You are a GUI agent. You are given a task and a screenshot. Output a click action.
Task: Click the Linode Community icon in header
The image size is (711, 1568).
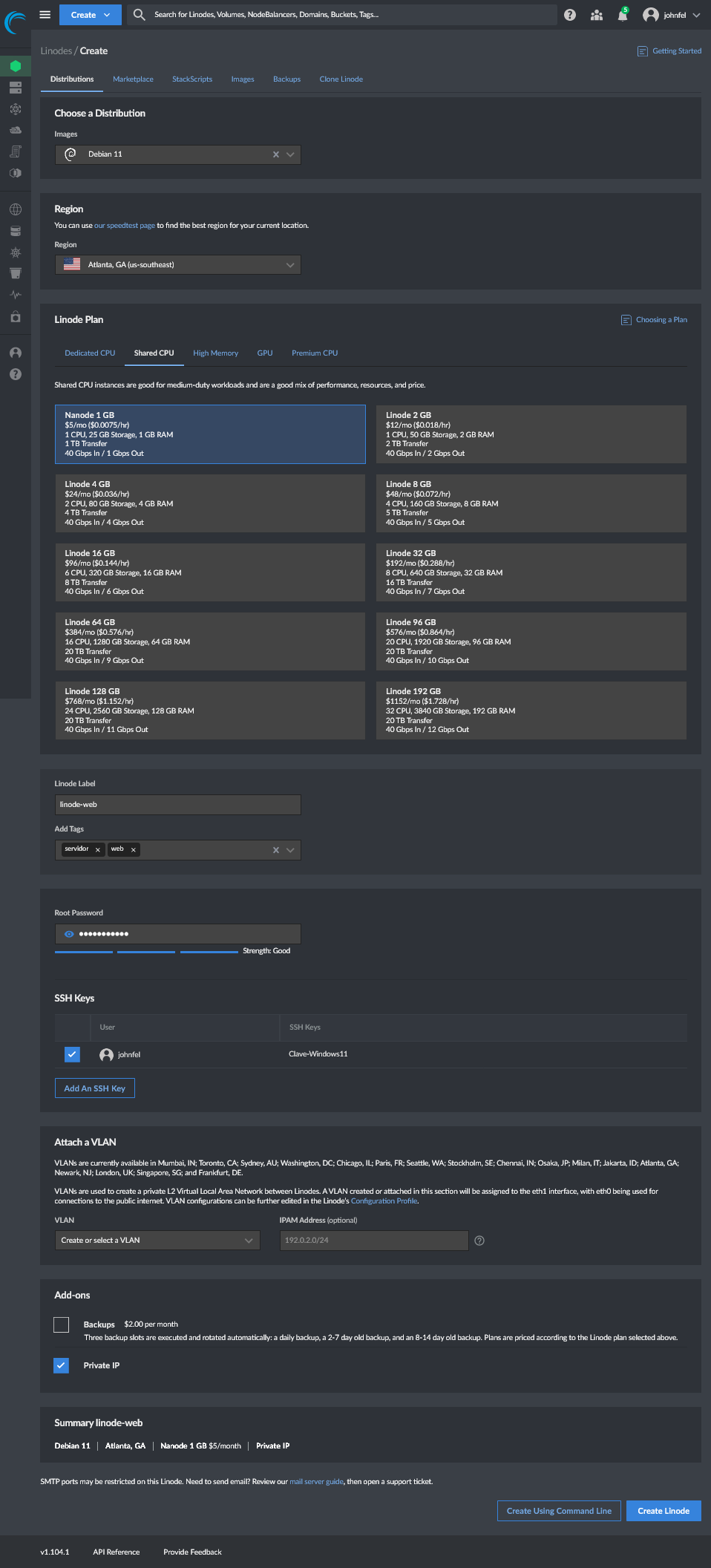(596, 16)
